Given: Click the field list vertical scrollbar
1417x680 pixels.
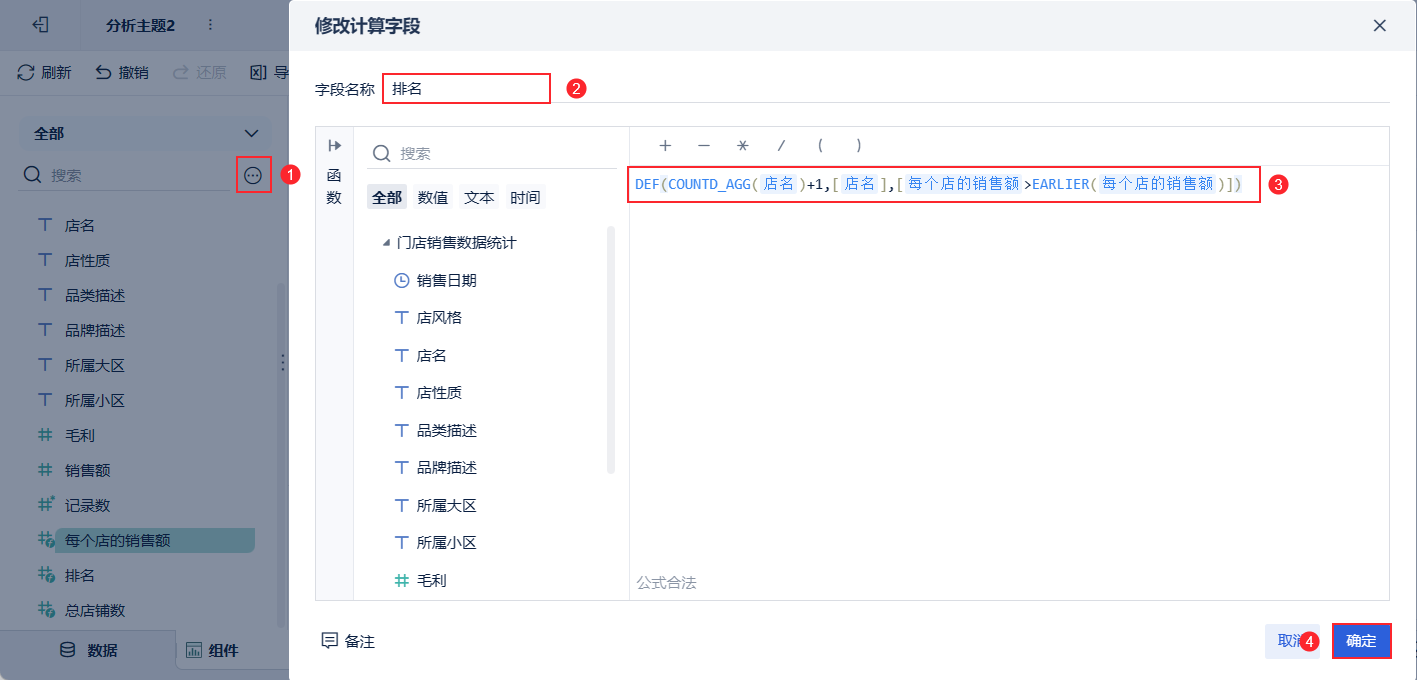Looking at the screenshot, I should click(x=612, y=350).
